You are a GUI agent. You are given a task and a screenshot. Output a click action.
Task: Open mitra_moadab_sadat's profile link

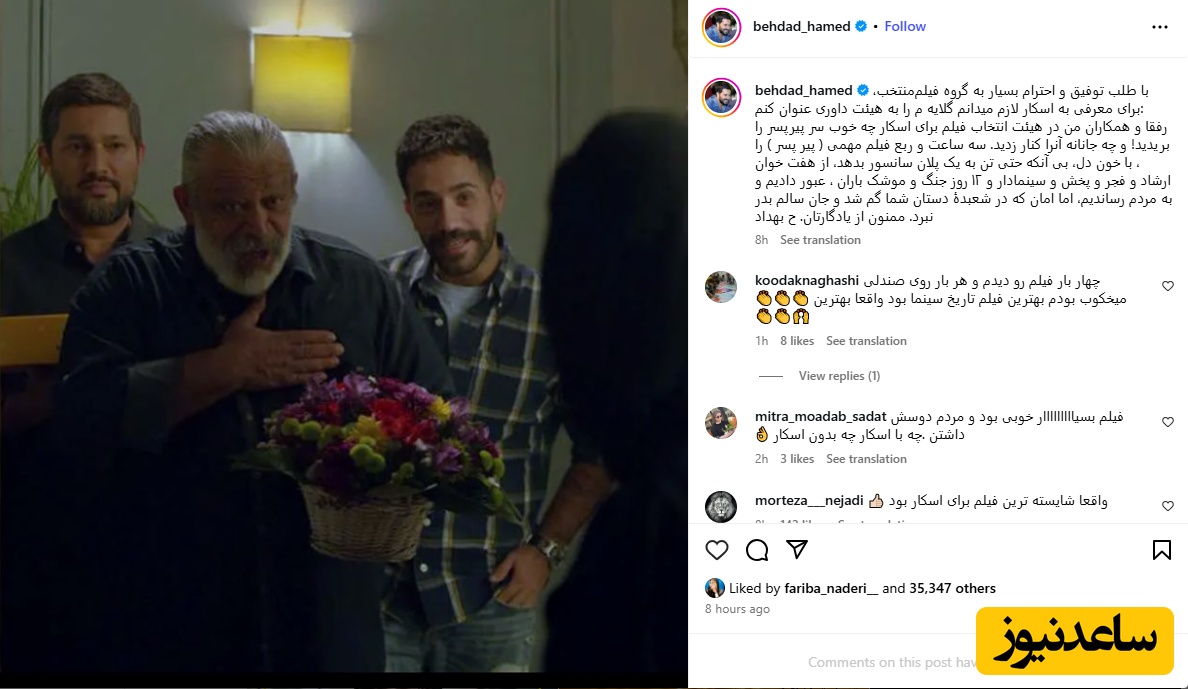(x=820, y=416)
